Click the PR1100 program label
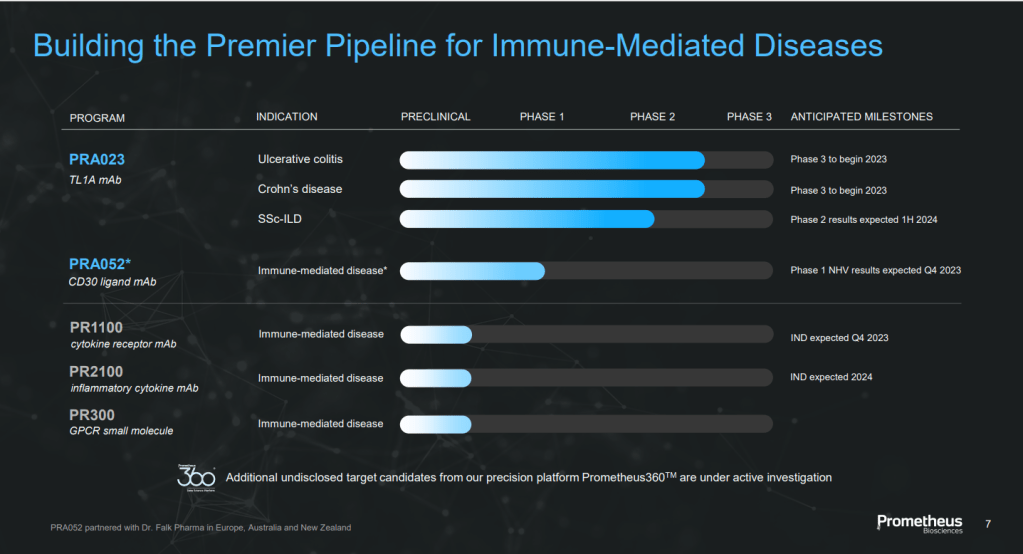 (97, 327)
